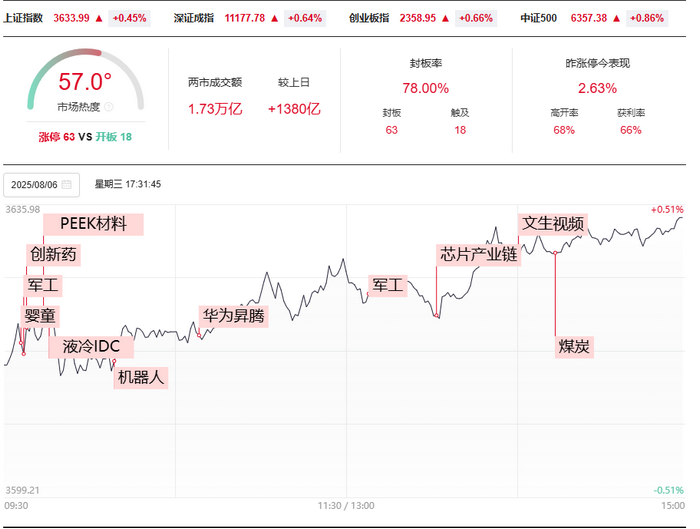
Task: Click the 开板 18 count text
Action: (113, 136)
